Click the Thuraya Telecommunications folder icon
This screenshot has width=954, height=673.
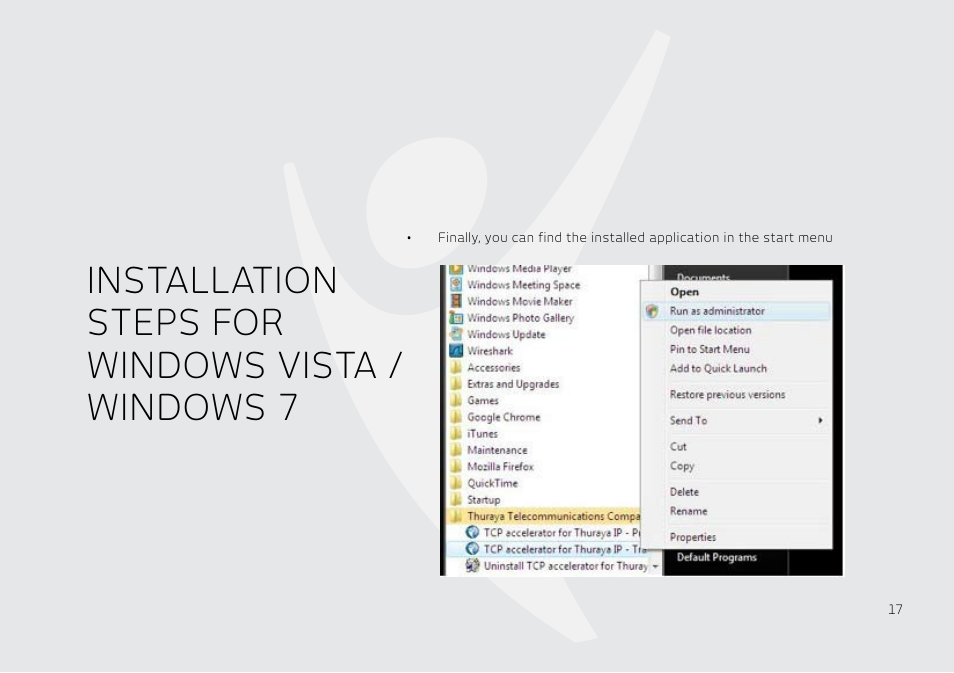[456, 516]
